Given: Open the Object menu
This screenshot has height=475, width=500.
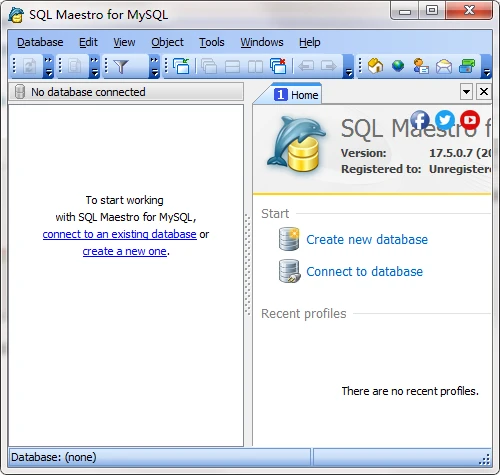Looking at the screenshot, I should click(x=167, y=42).
